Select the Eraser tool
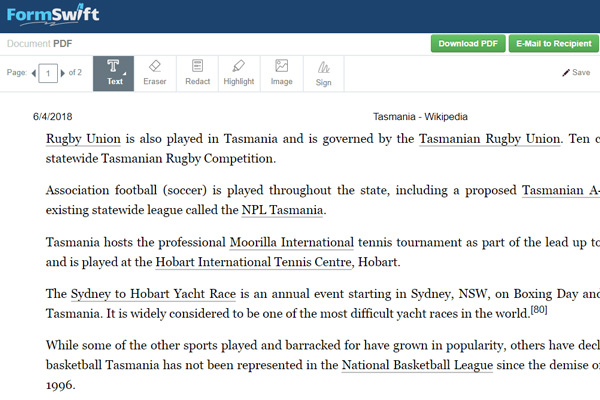 pos(155,73)
